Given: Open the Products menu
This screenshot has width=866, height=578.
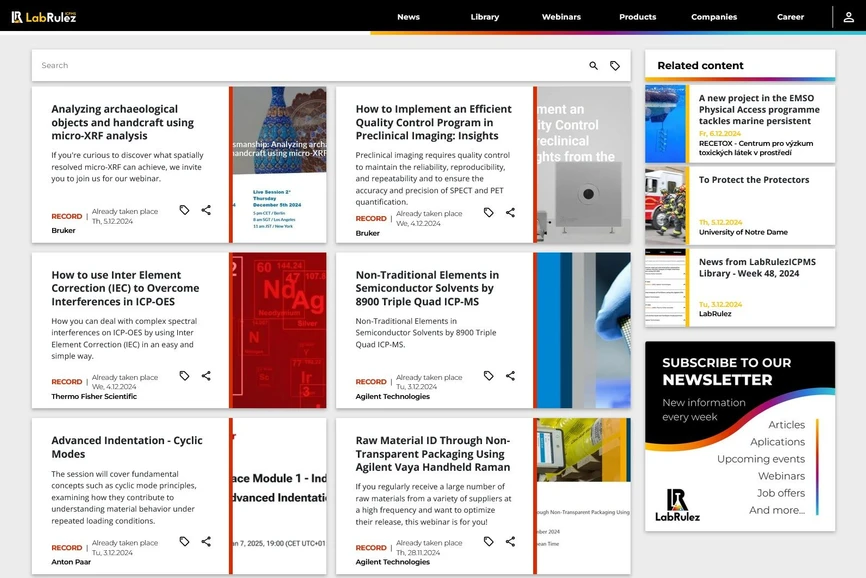Looking at the screenshot, I should pos(637,17).
